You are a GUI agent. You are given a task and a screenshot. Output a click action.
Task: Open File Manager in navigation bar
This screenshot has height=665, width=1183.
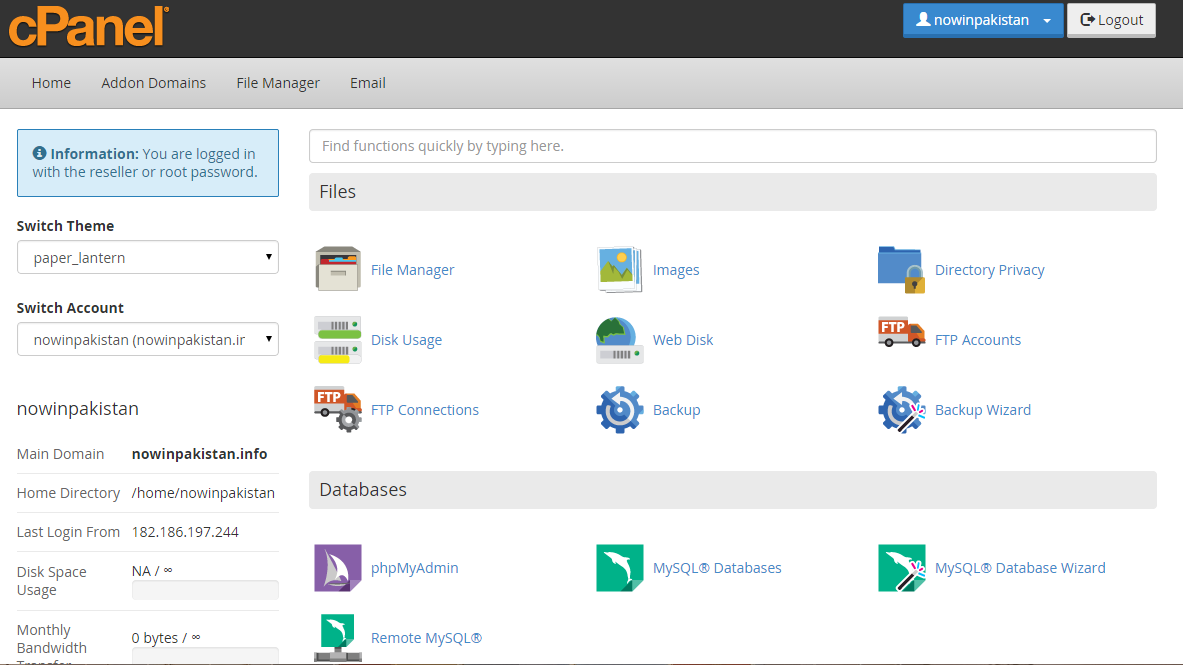click(278, 83)
